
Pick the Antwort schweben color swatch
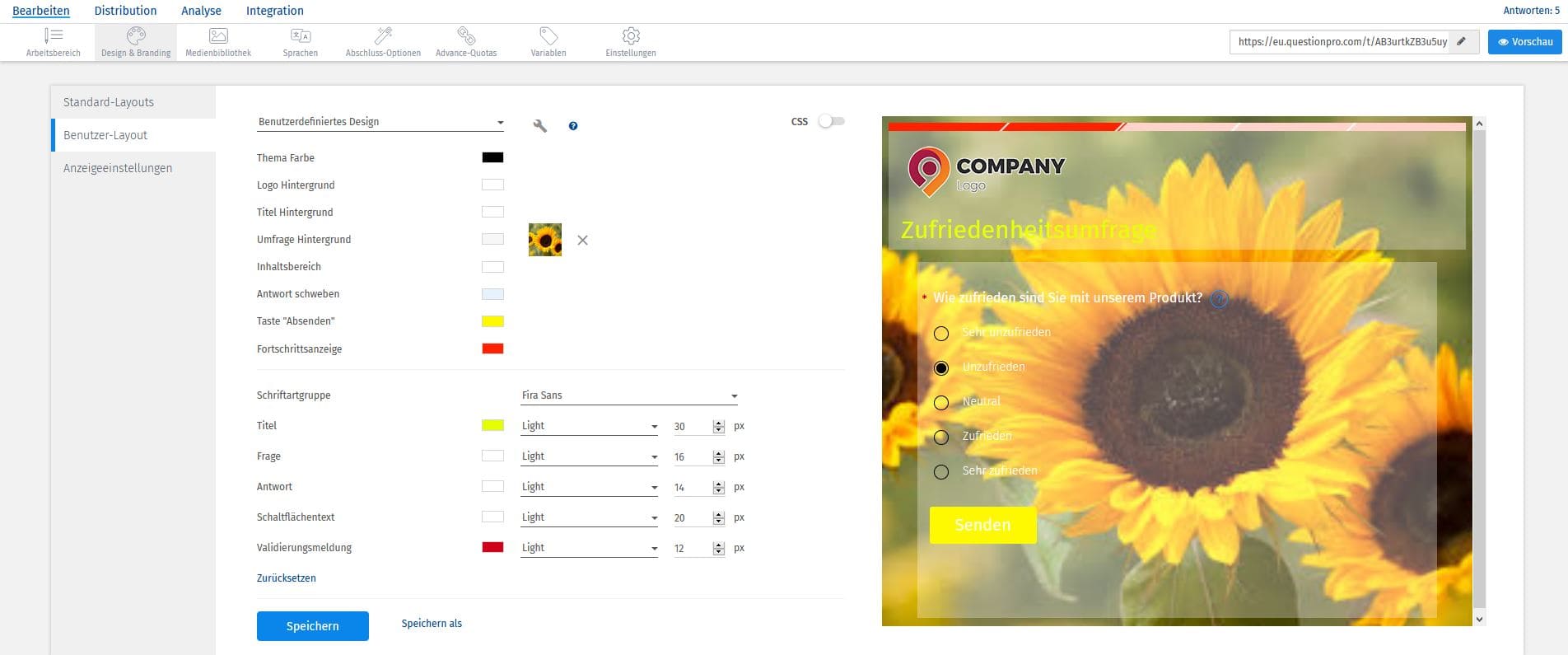492,294
